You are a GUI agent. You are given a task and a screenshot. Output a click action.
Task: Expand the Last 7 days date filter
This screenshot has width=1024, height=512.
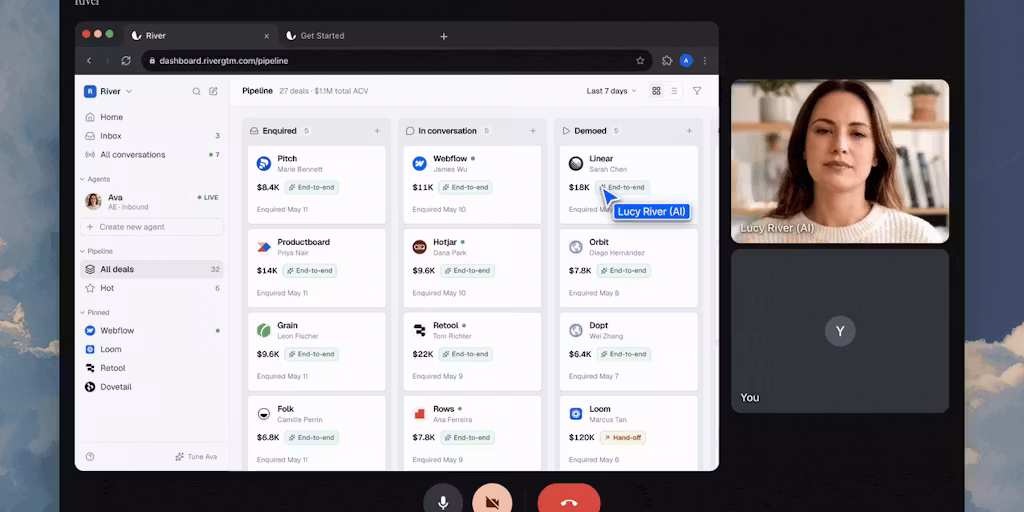coord(611,91)
